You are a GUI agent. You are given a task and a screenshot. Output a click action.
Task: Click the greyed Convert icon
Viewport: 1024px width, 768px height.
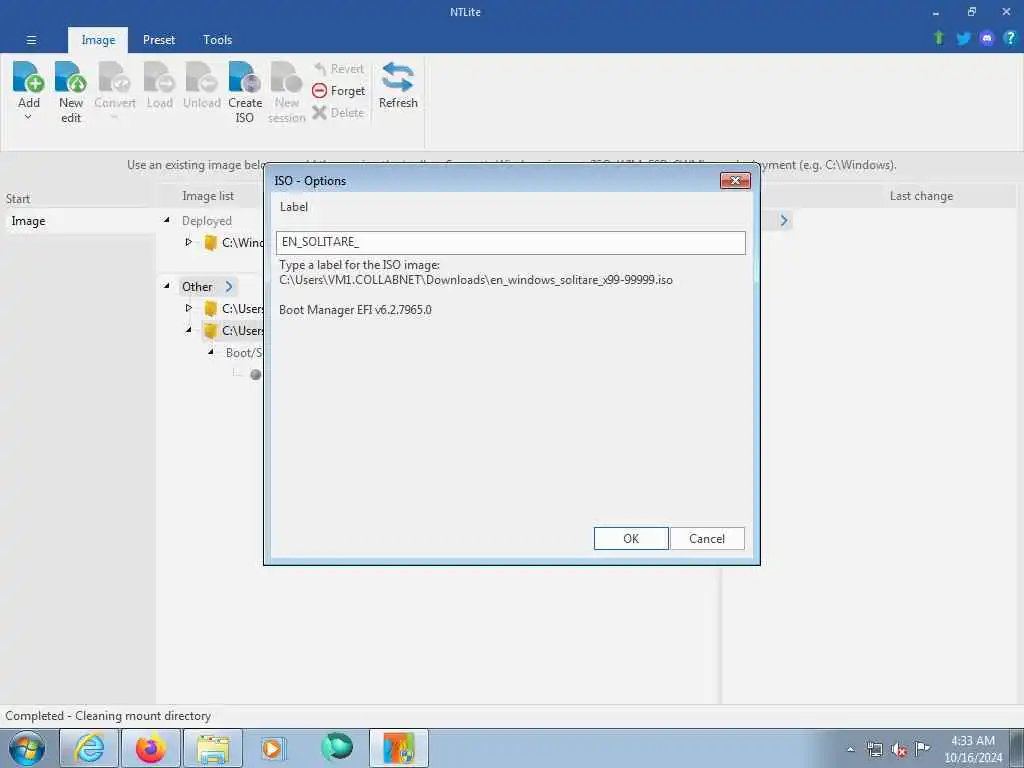pos(115,77)
